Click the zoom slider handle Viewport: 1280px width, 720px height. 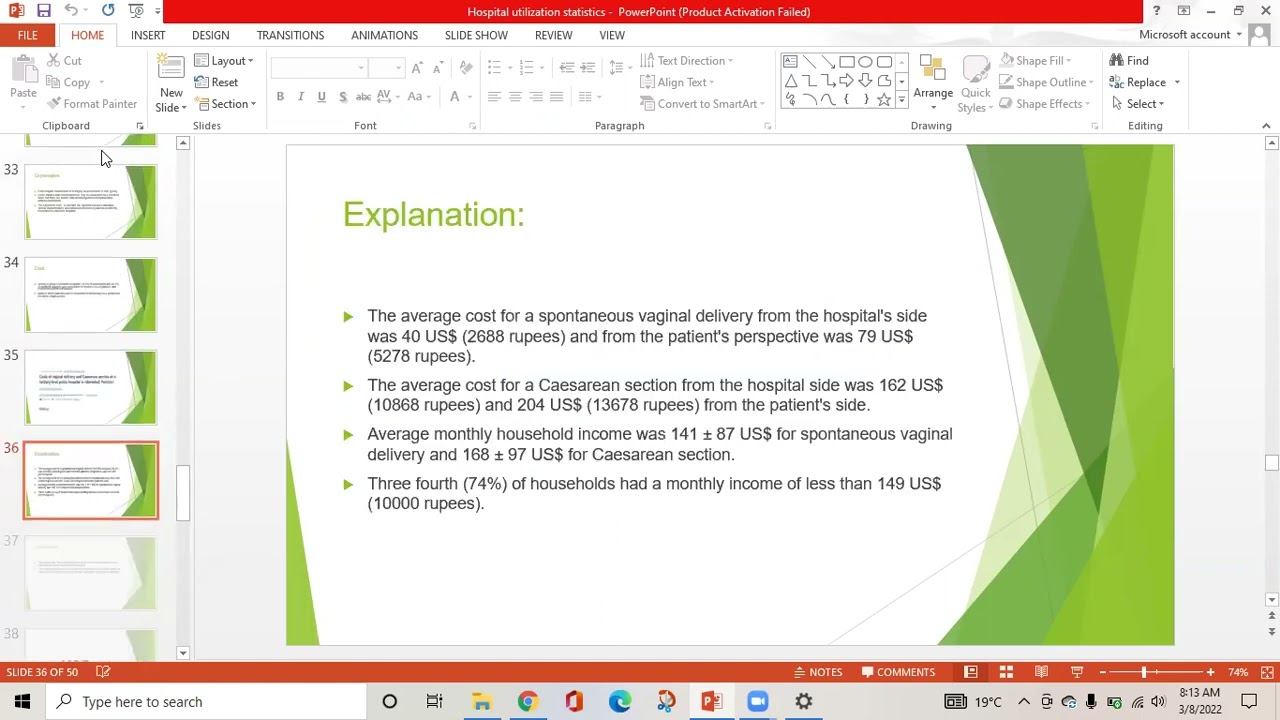coord(1144,672)
